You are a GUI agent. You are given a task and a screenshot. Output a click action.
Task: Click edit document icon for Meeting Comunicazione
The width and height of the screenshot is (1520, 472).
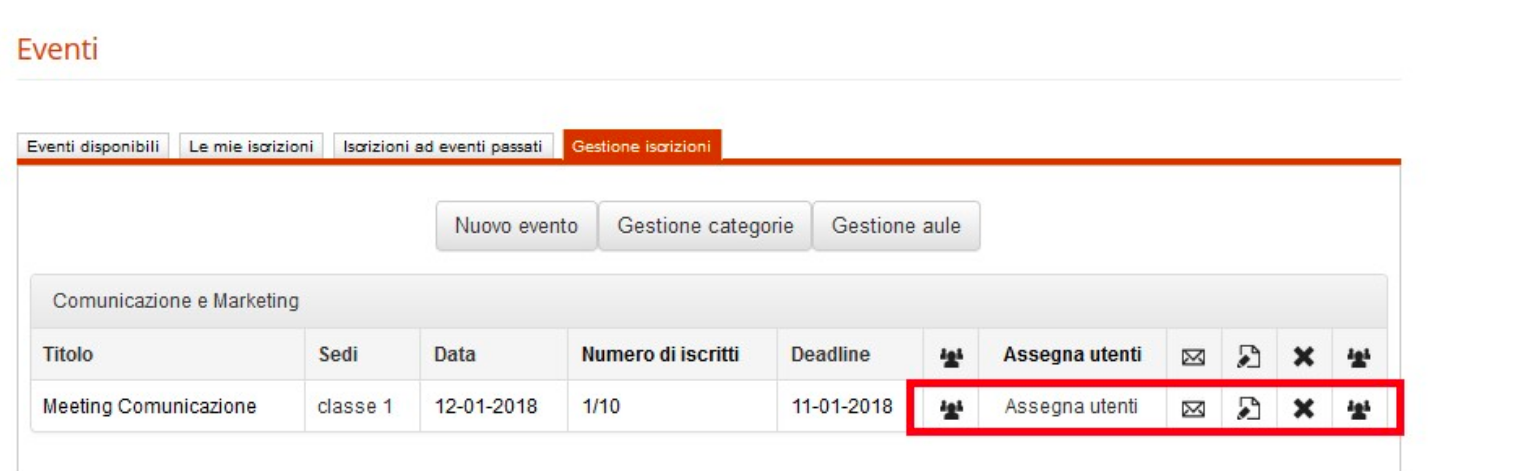click(x=1247, y=408)
